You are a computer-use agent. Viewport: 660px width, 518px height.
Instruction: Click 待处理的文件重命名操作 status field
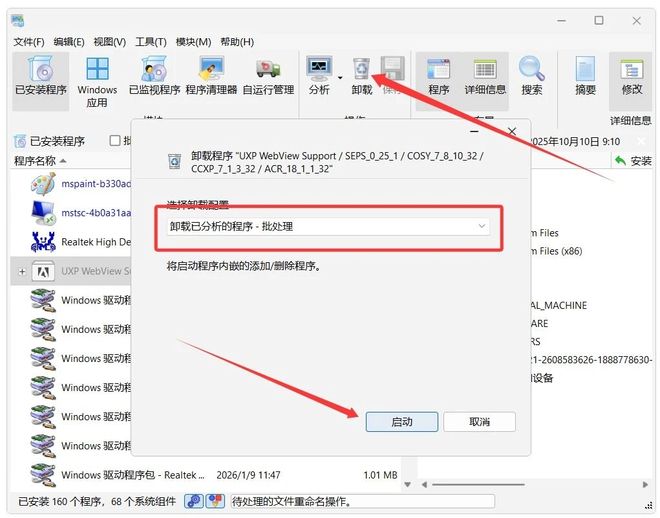[x=363, y=502]
